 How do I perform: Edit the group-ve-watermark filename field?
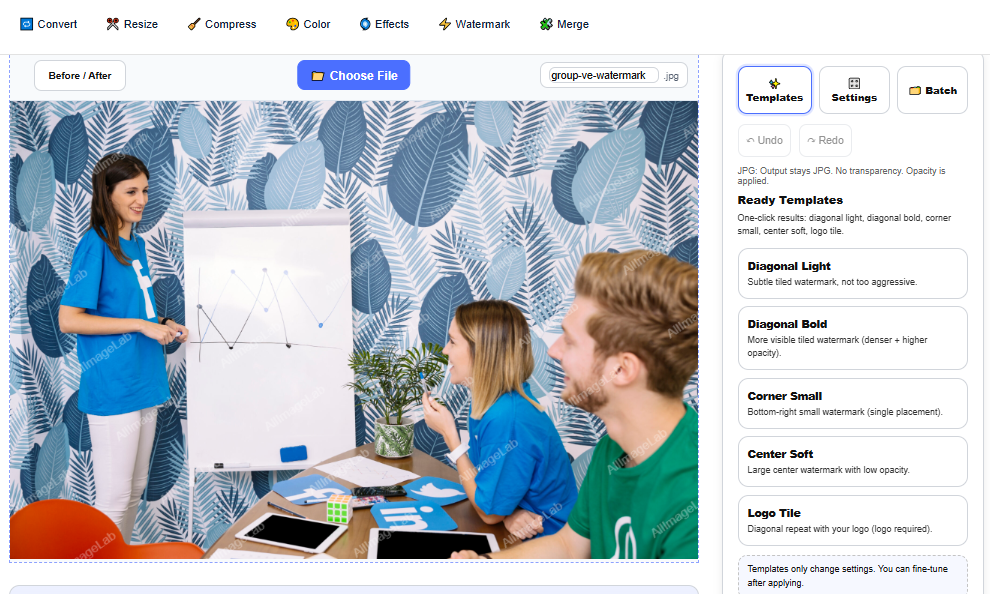point(603,75)
